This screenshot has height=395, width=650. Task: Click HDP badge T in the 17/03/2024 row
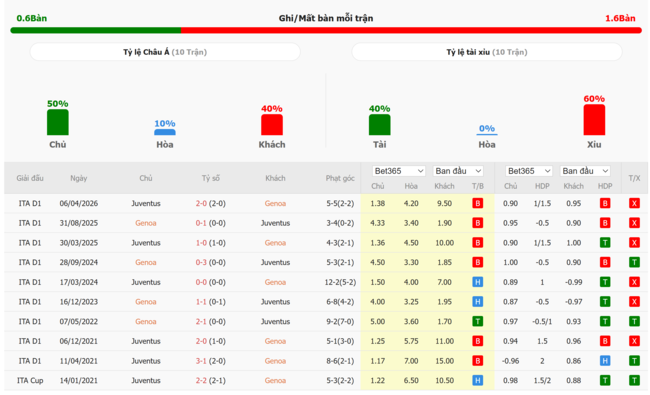click(605, 282)
